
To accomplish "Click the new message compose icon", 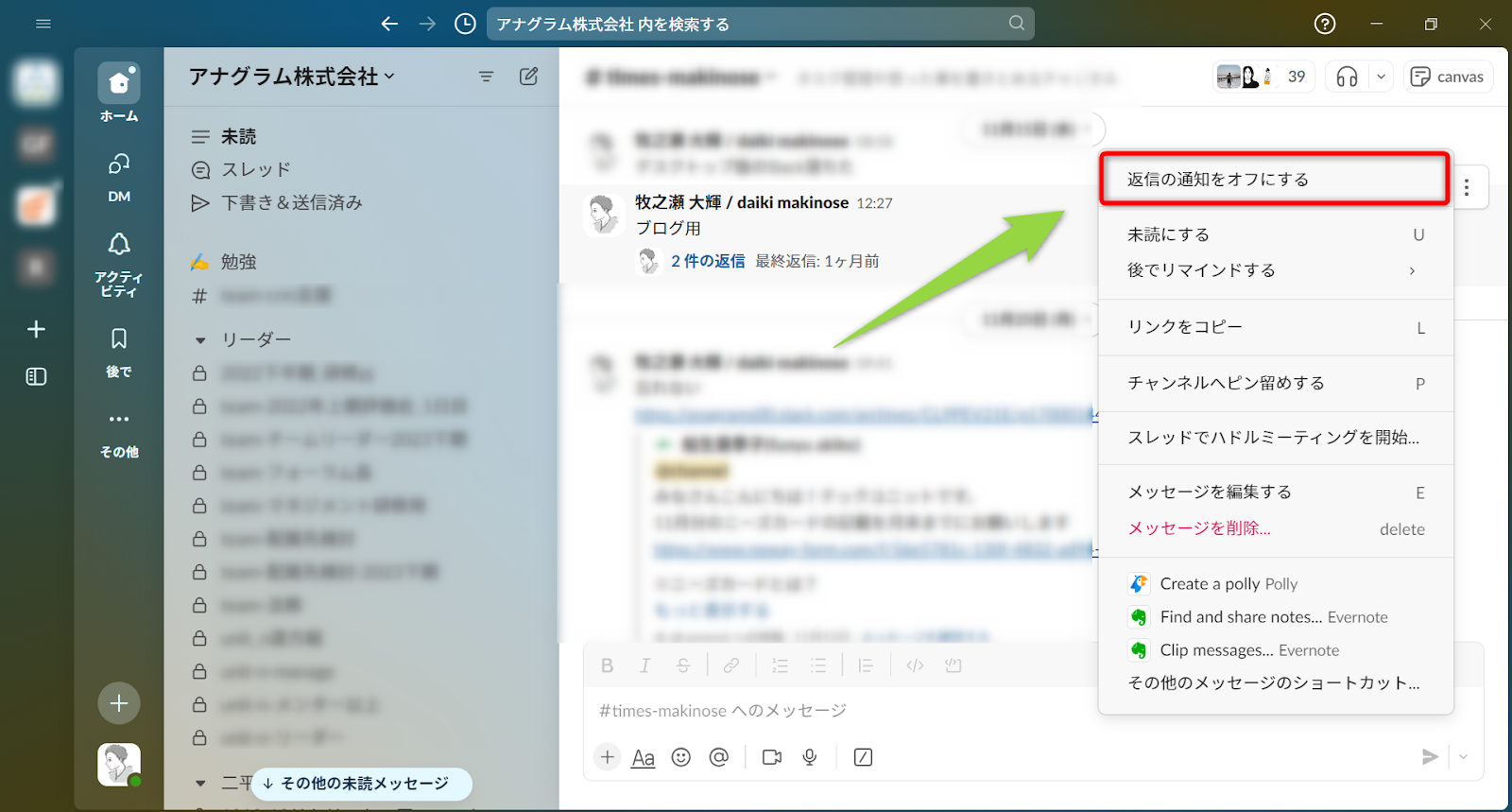I will [528, 77].
